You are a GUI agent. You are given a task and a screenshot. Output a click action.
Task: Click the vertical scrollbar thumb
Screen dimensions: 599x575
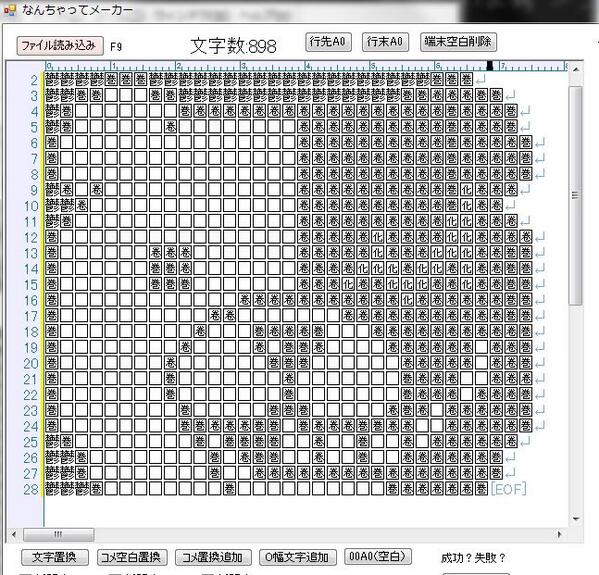click(575, 196)
